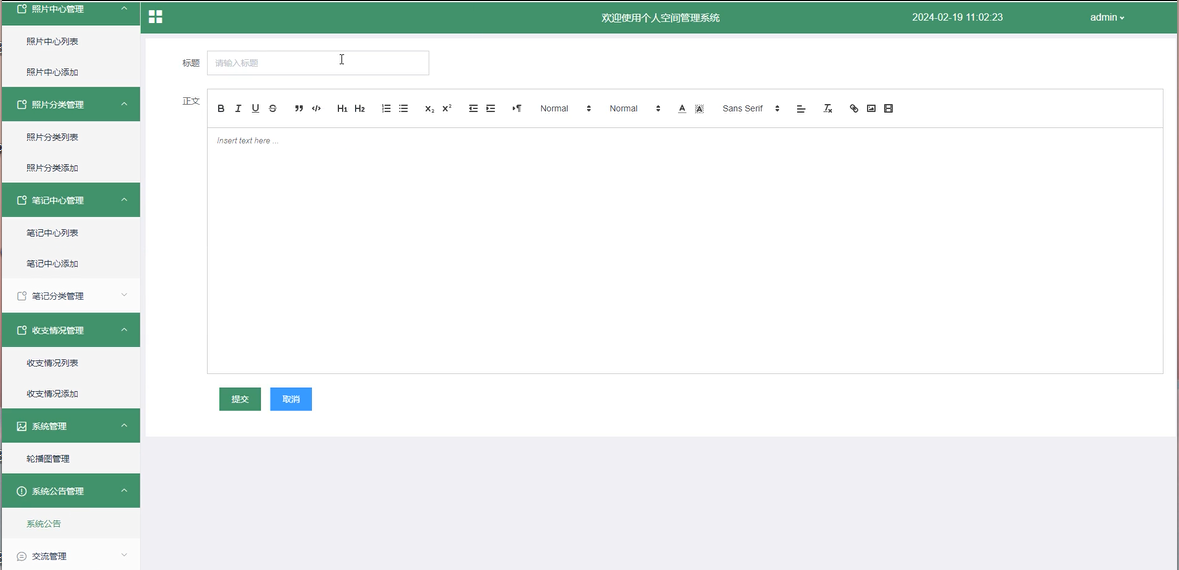
Task: Submit the form with 提交 button
Action: tap(240, 399)
